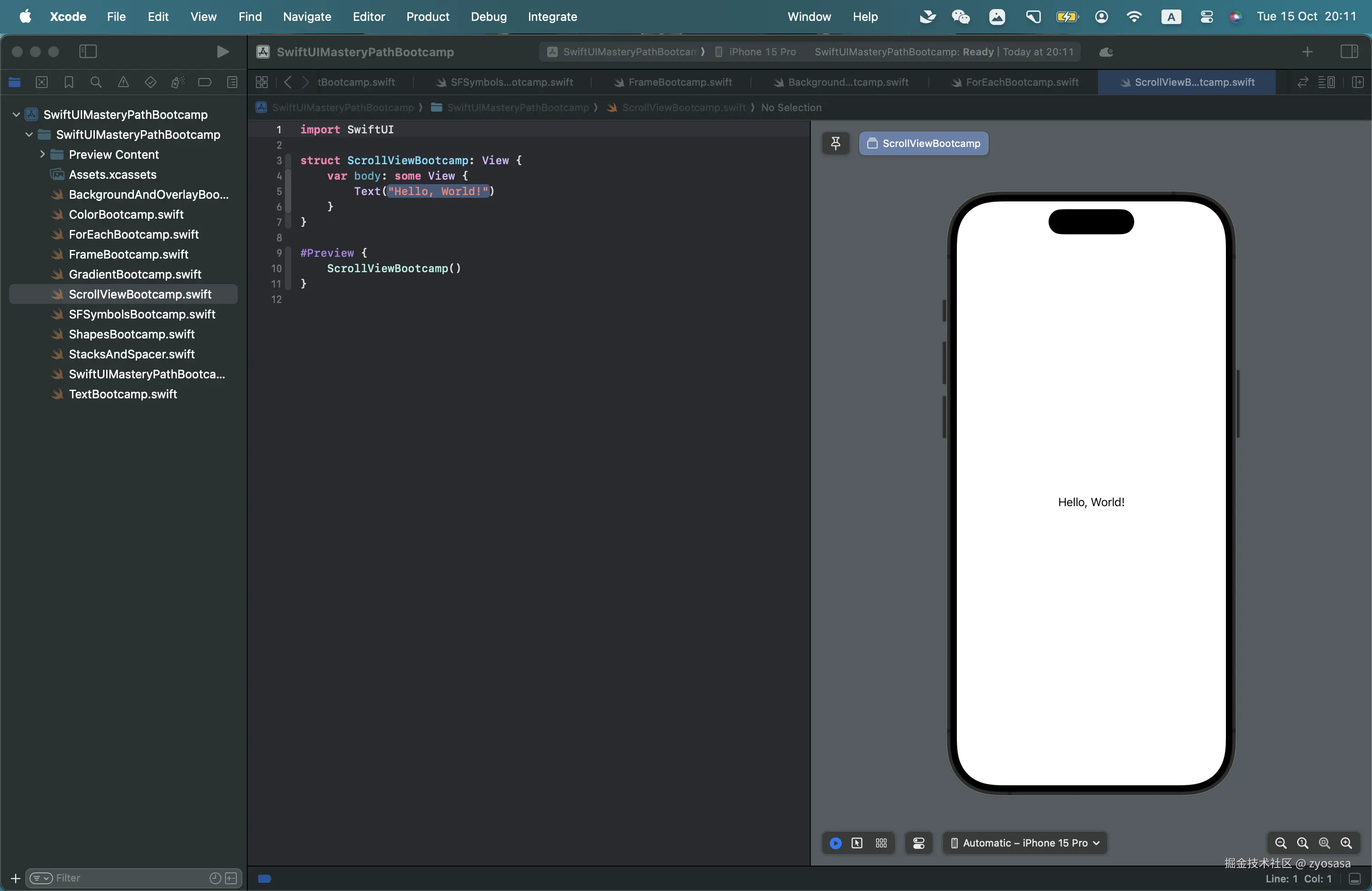
Task: Toggle the right inspector panel
Action: coord(1349,52)
